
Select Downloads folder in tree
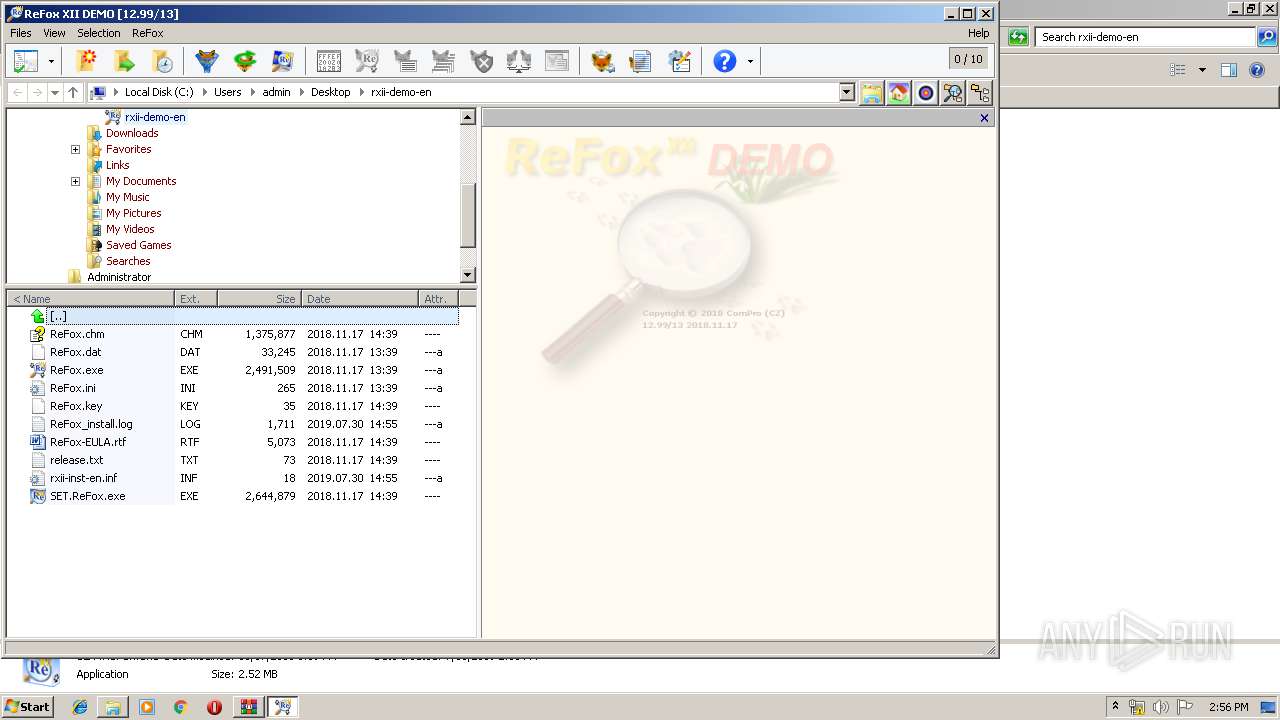[x=132, y=133]
